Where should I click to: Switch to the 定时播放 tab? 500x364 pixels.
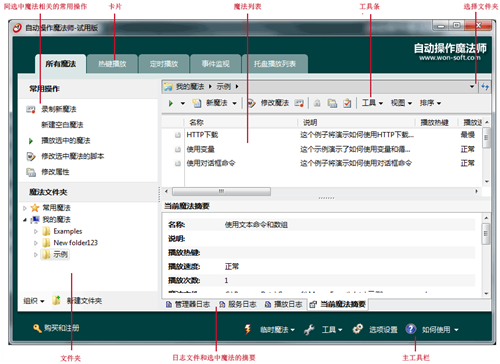pyautogui.click(x=164, y=64)
